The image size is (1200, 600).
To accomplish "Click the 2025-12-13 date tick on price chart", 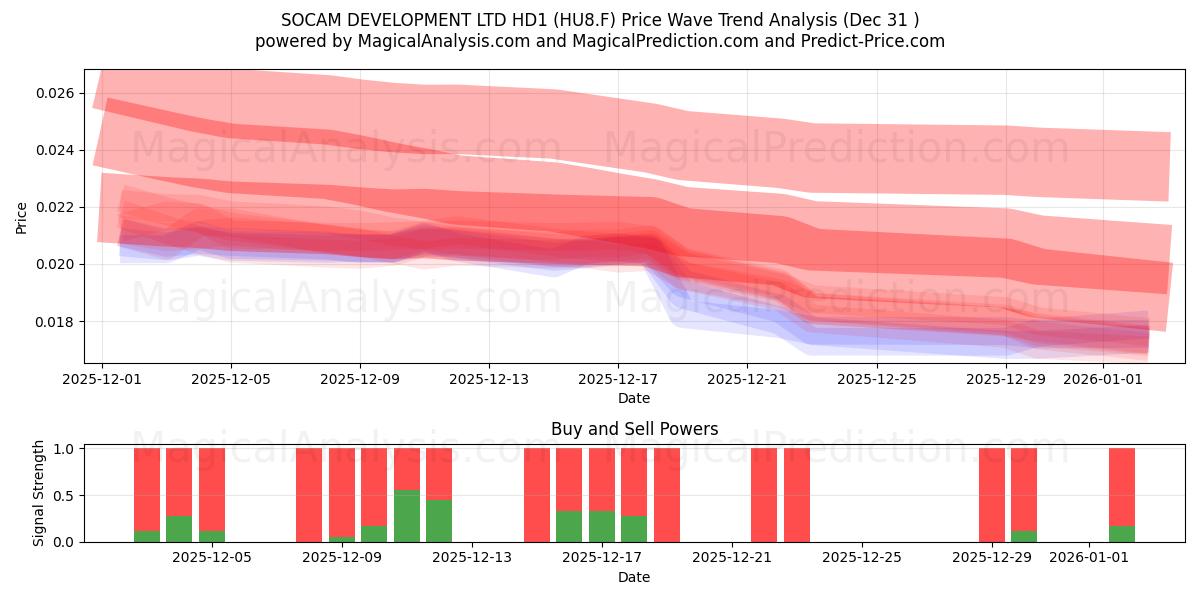I will pyautogui.click(x=489, y=379).
